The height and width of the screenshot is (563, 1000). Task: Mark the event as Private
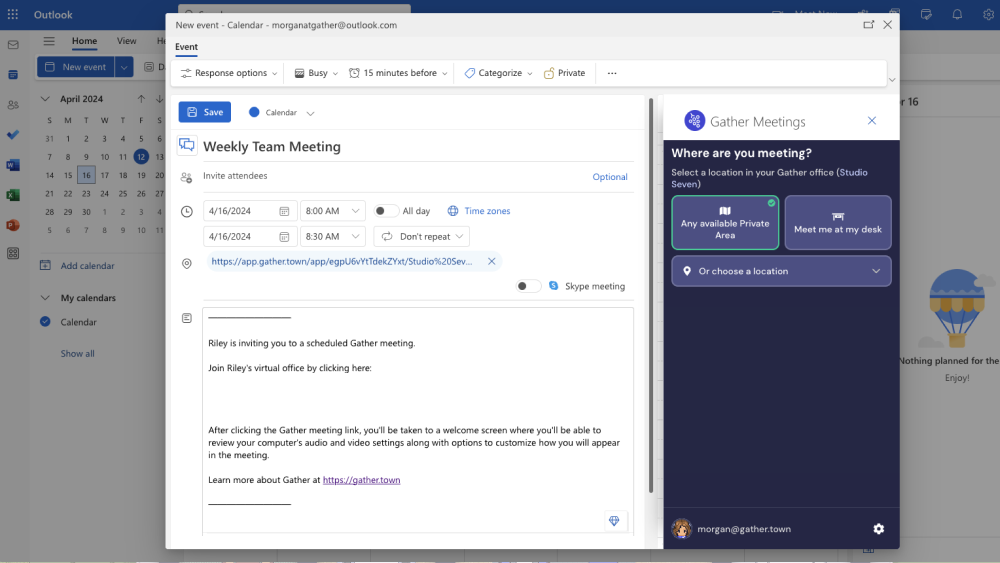point(564,73)
